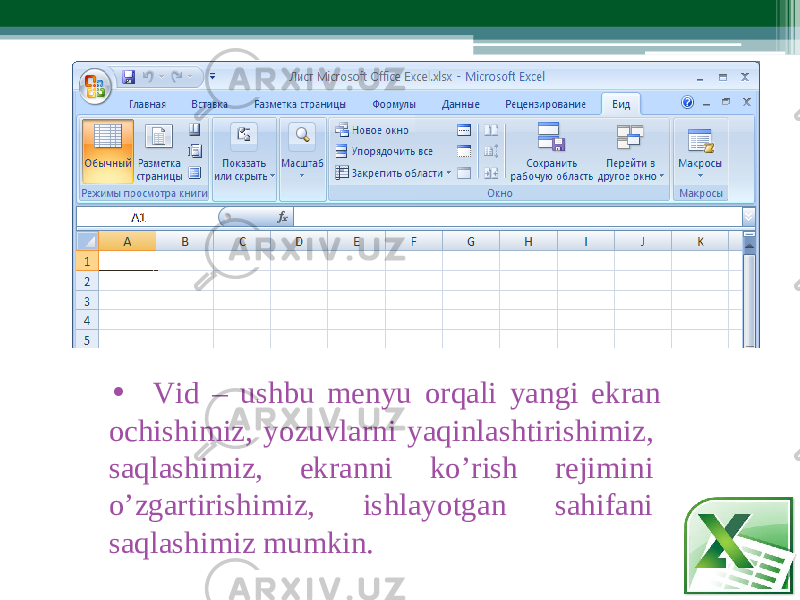Expand the Показать или скрыть dropdown
This screenshot has height=600, width=800.
[x=244, y=152]
